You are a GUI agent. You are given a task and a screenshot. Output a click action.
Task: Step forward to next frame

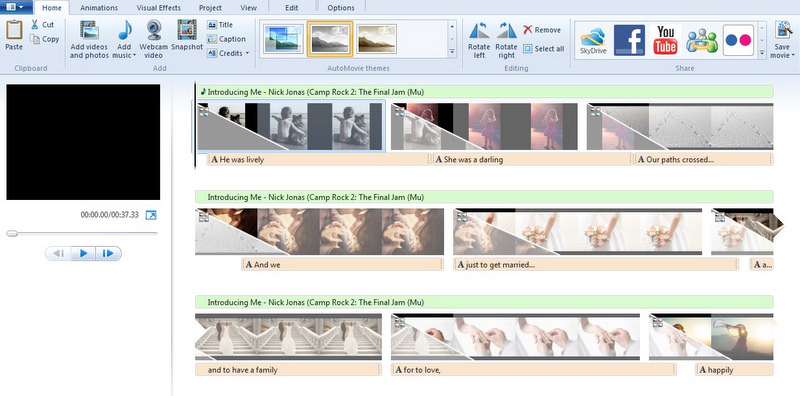coord(108,253)
